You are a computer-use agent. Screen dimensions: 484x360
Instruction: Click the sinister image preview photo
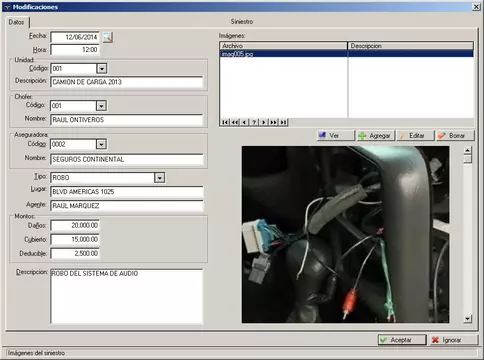[345, 234]
